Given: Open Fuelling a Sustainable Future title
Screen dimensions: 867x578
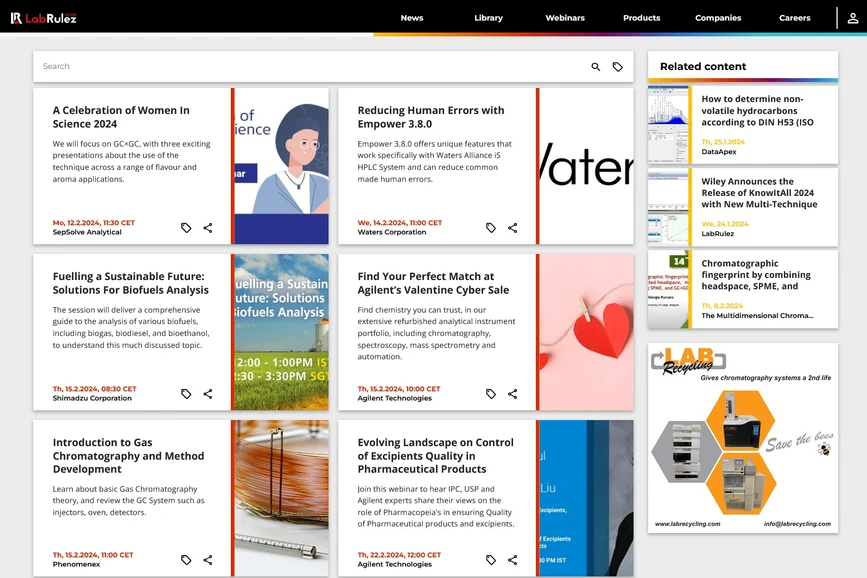Looking at the screenshot, I should tap(130, 283).
